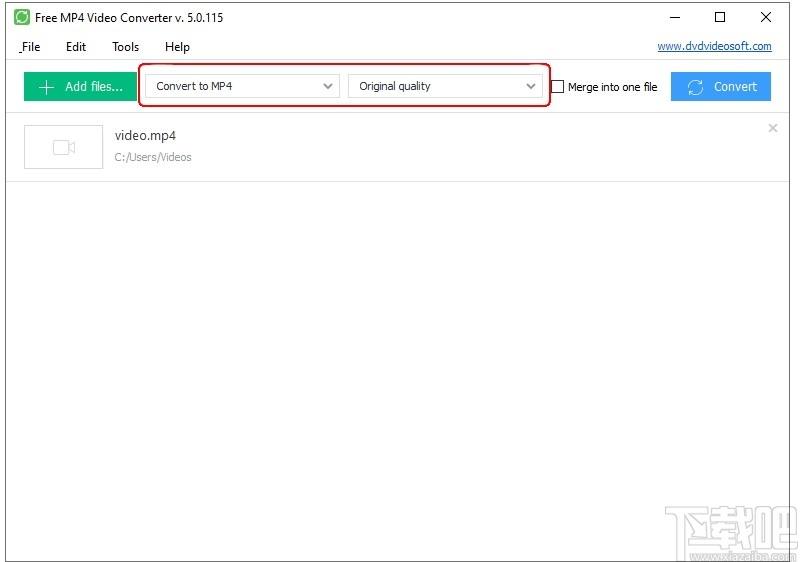The image size is (800, 562).
Task: Start conversion with the Convert button
Action: coord(720,87)
